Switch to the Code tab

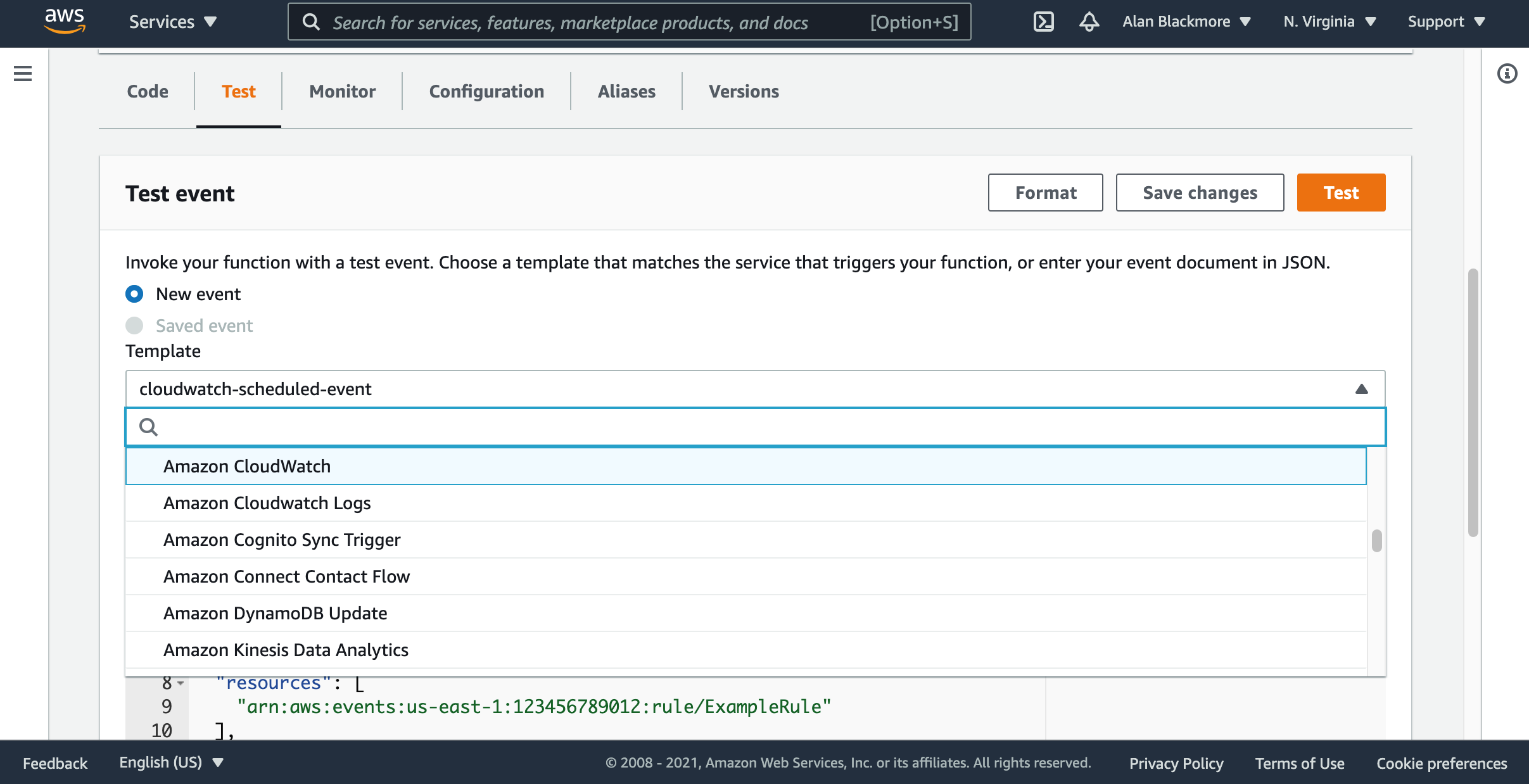point(148,92)
